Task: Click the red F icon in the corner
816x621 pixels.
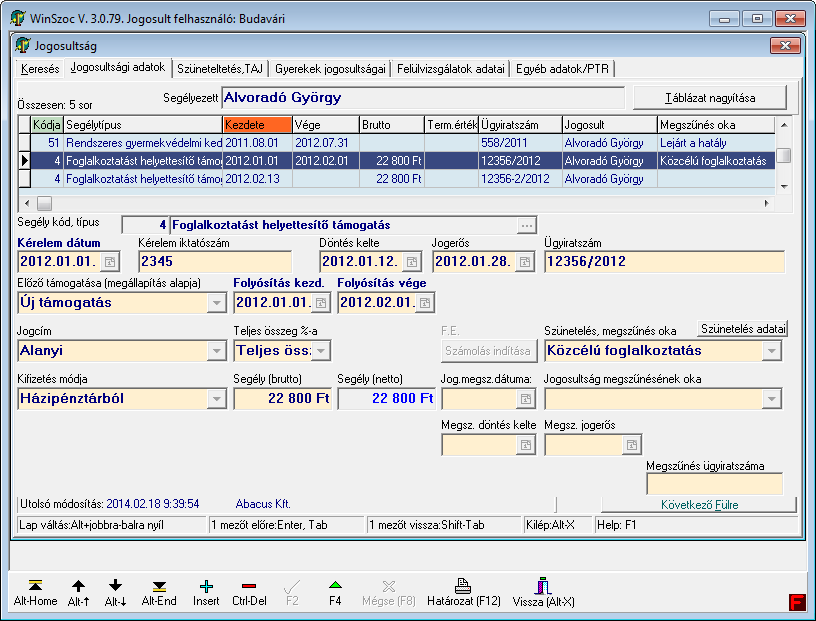Action: pos(796,602)
